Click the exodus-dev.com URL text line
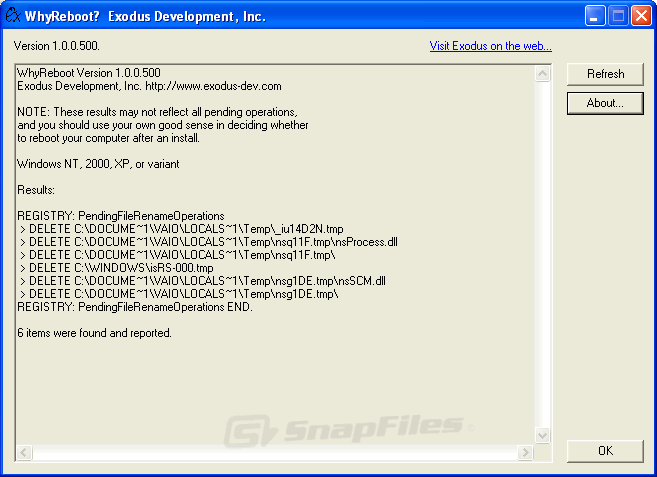The image size is (657, 477). point(149,86)
